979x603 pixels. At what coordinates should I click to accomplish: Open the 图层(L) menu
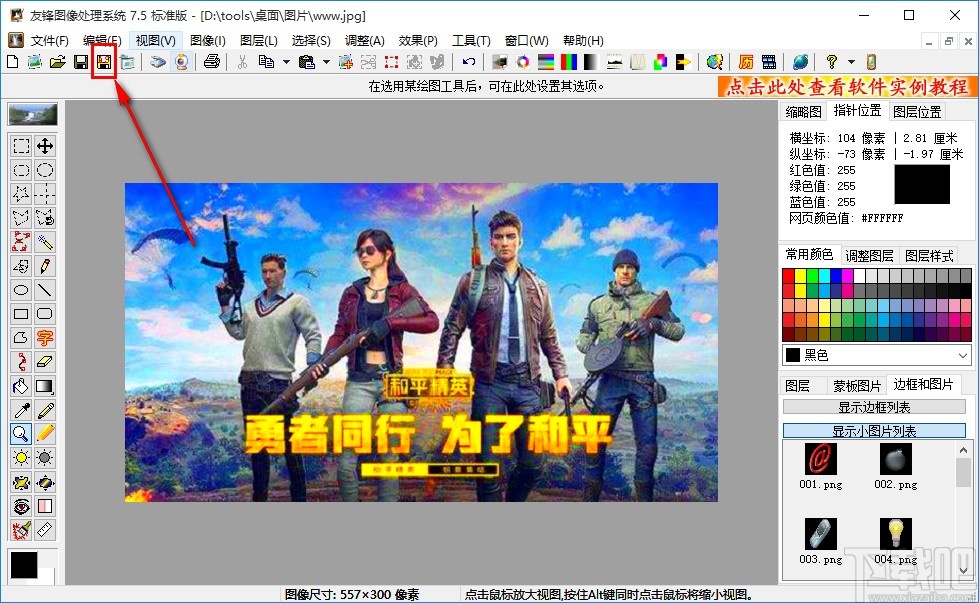(258, 41)
